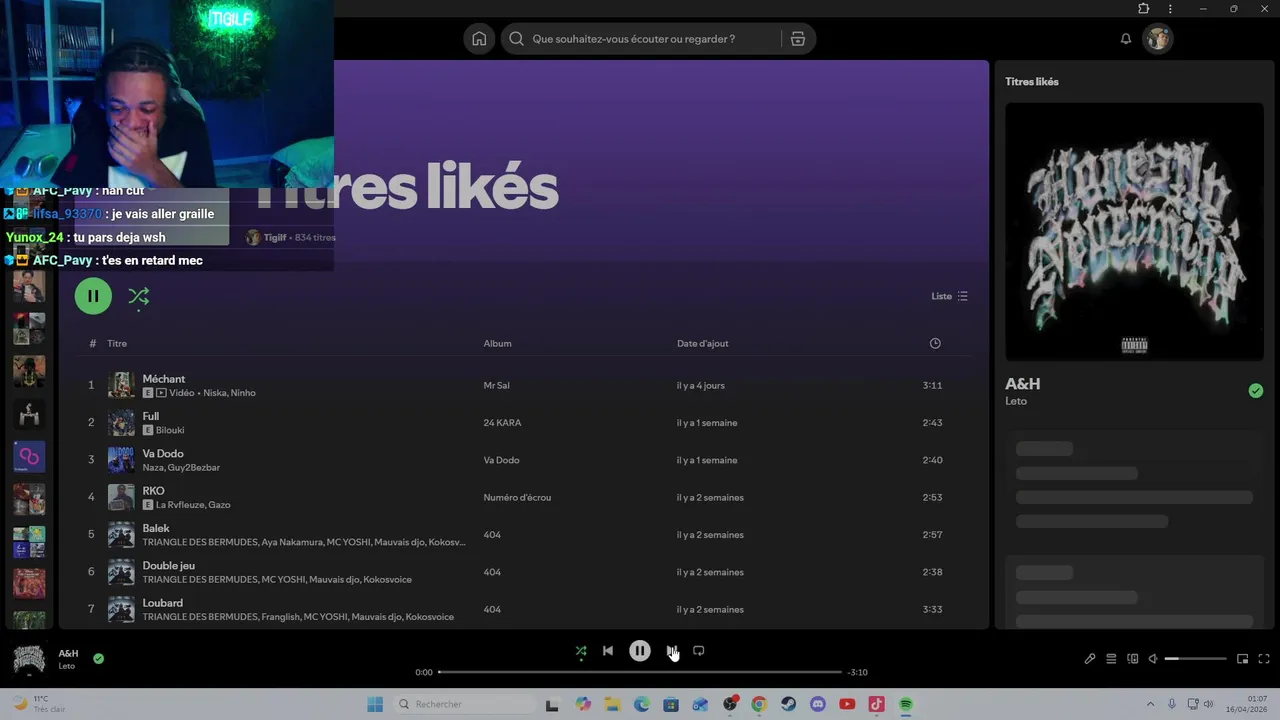Open the Browse icon in search bar
The height and width of the screenshot is (720, 1280).
797,39
